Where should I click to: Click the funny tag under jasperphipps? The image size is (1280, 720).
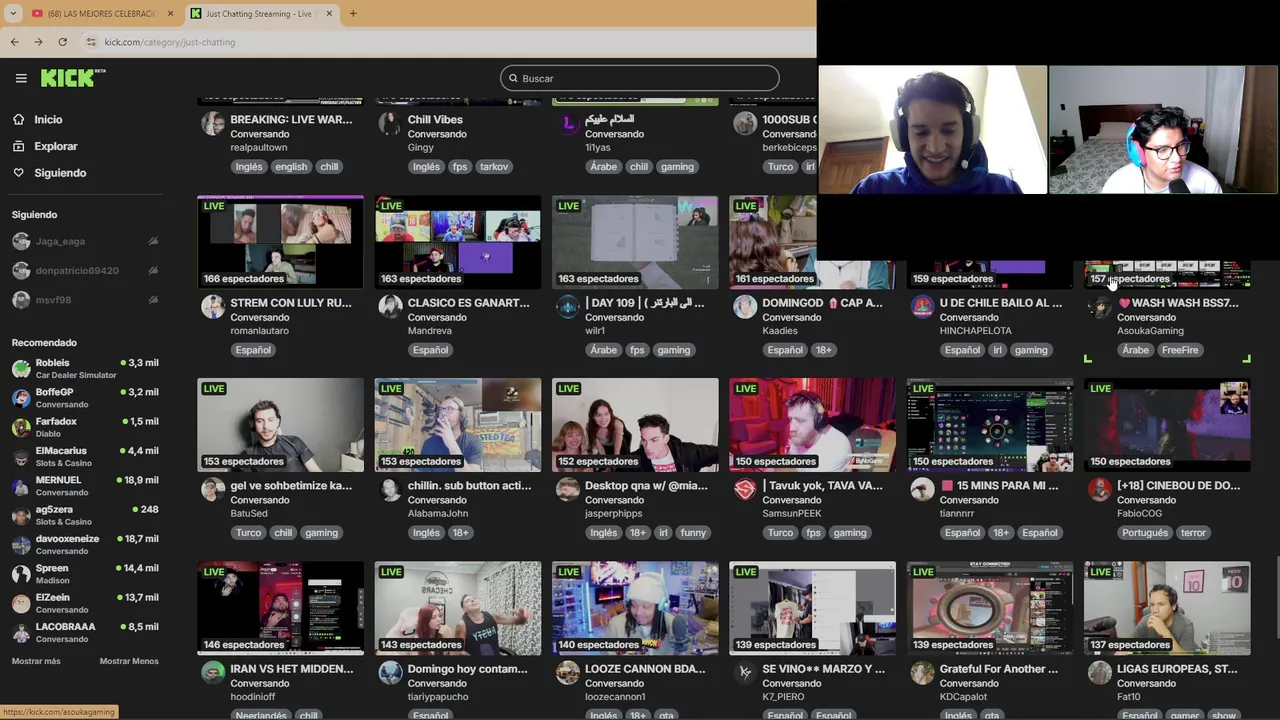[x=693, y=533]
